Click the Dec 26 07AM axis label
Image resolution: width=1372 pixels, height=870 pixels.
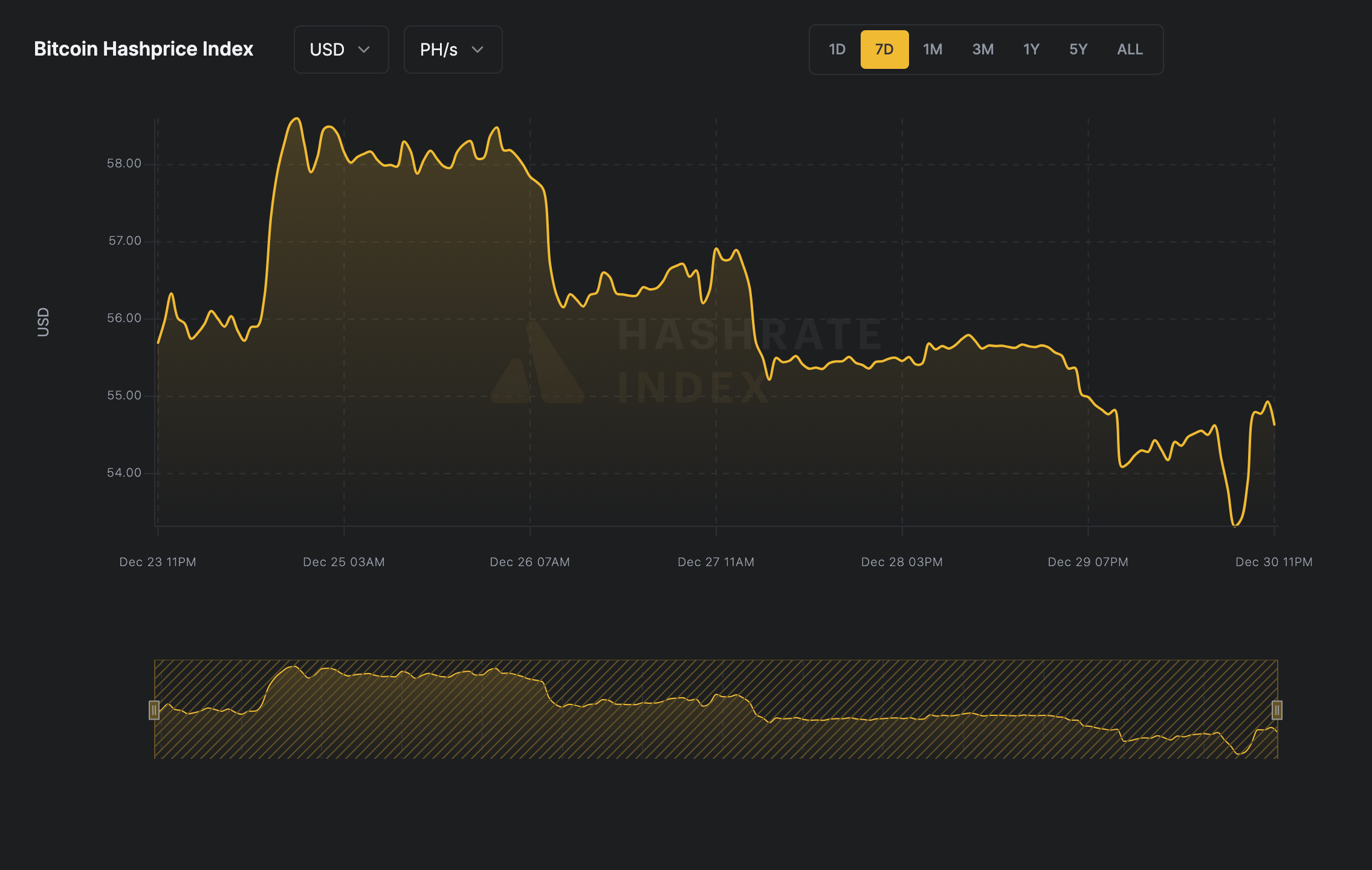point(529,562)
